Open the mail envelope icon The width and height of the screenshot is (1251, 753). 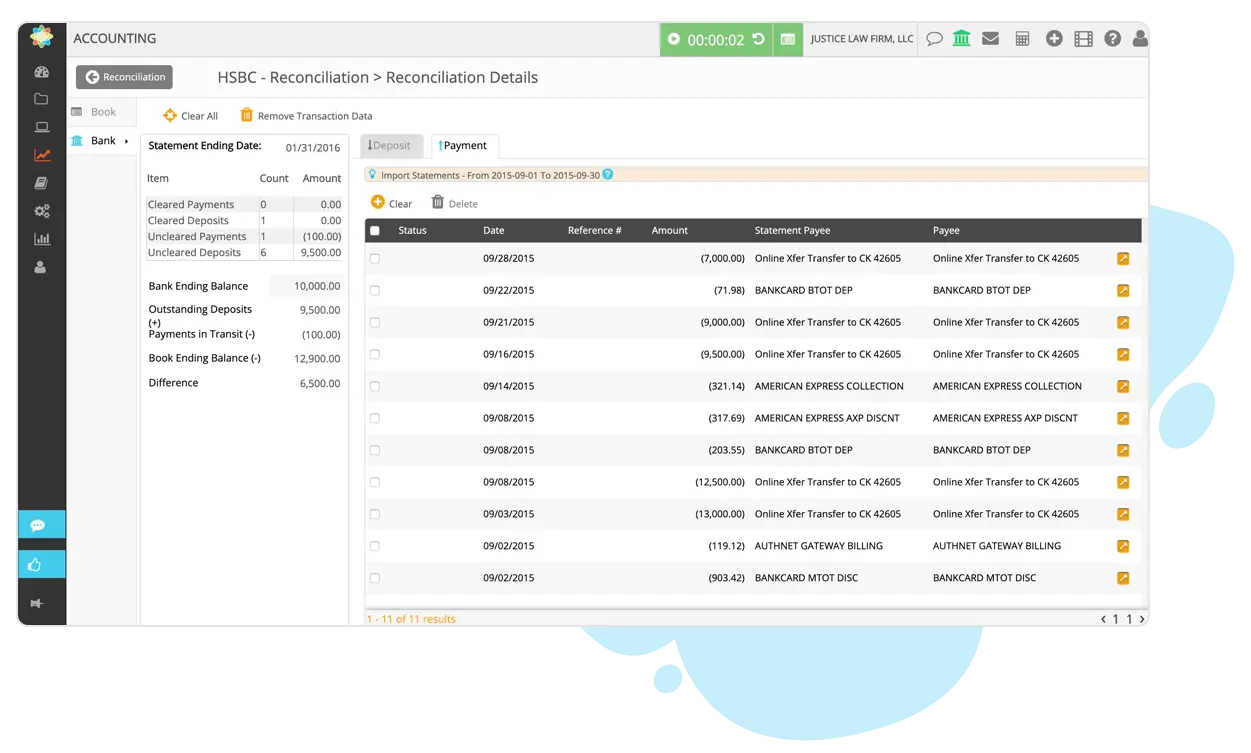click(990, 39)
